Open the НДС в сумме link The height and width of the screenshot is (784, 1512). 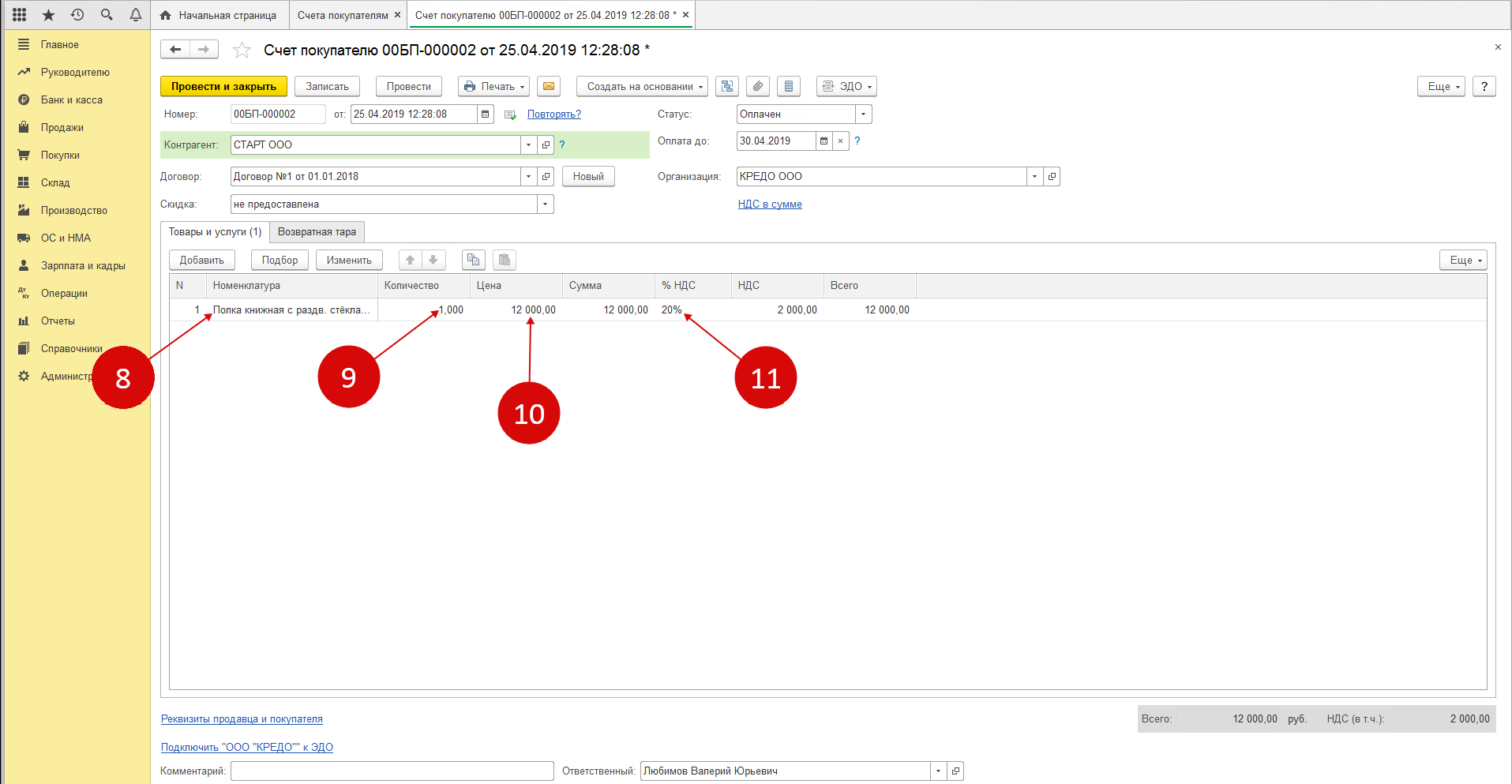pyautogui.click(x=770, y=204)
